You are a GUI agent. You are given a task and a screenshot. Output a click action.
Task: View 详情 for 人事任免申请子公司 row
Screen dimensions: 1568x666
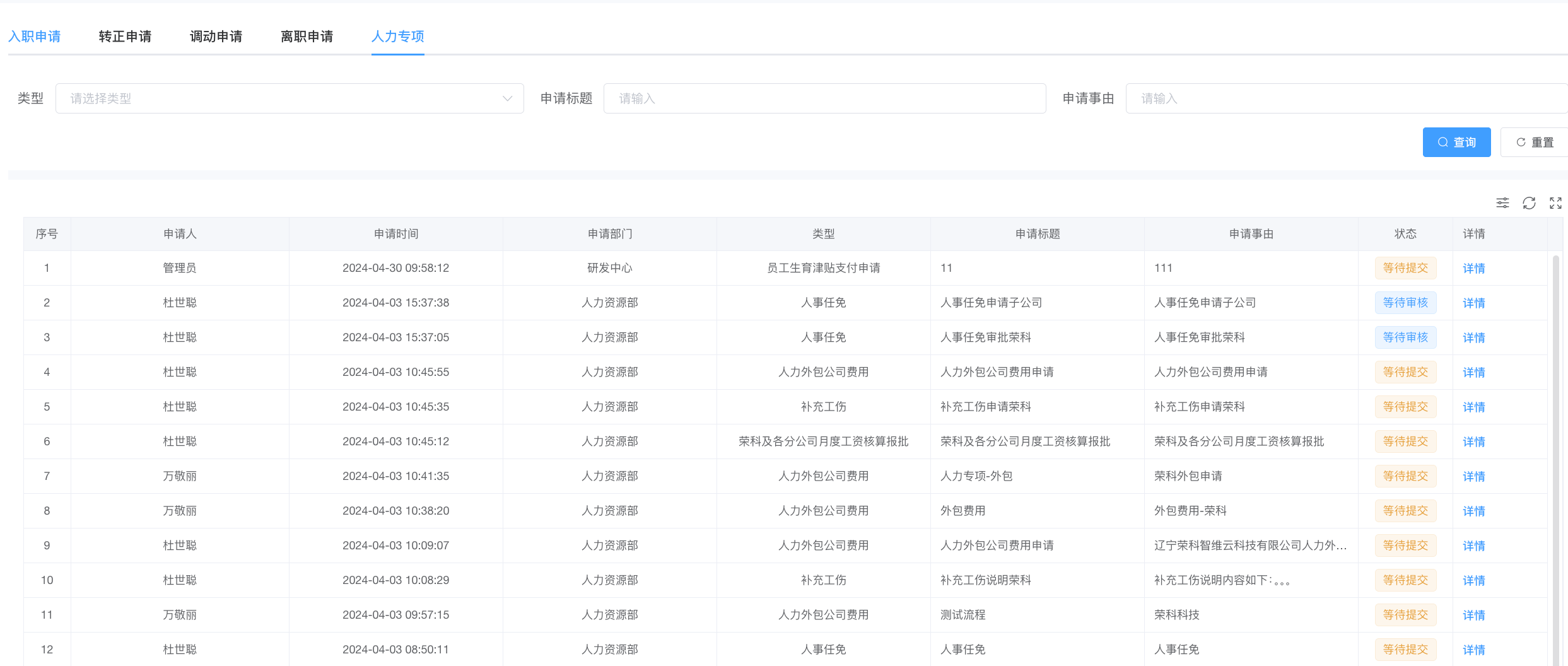tap(1473, 303)
